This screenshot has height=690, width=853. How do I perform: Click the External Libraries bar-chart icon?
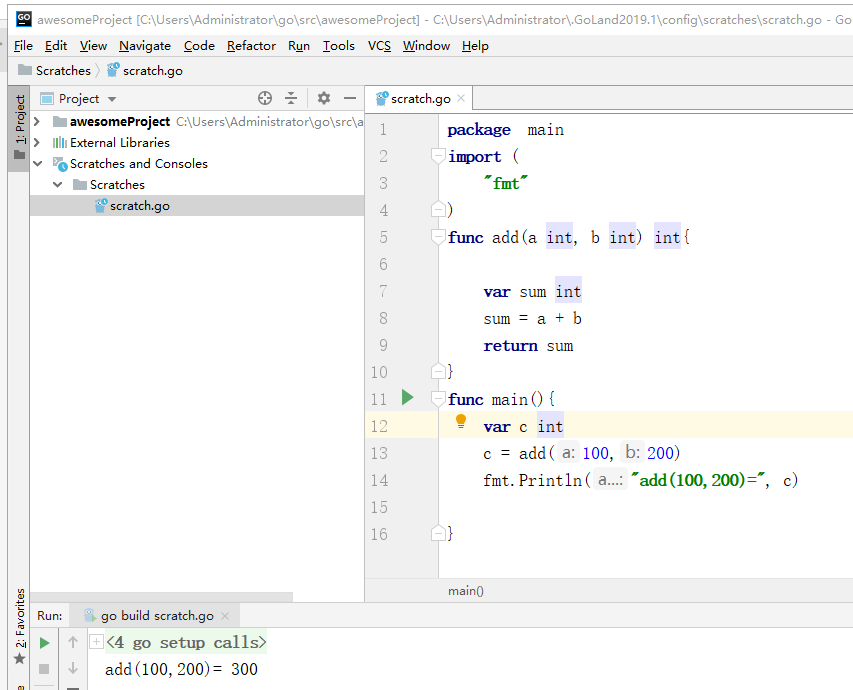tap(60, 143)
